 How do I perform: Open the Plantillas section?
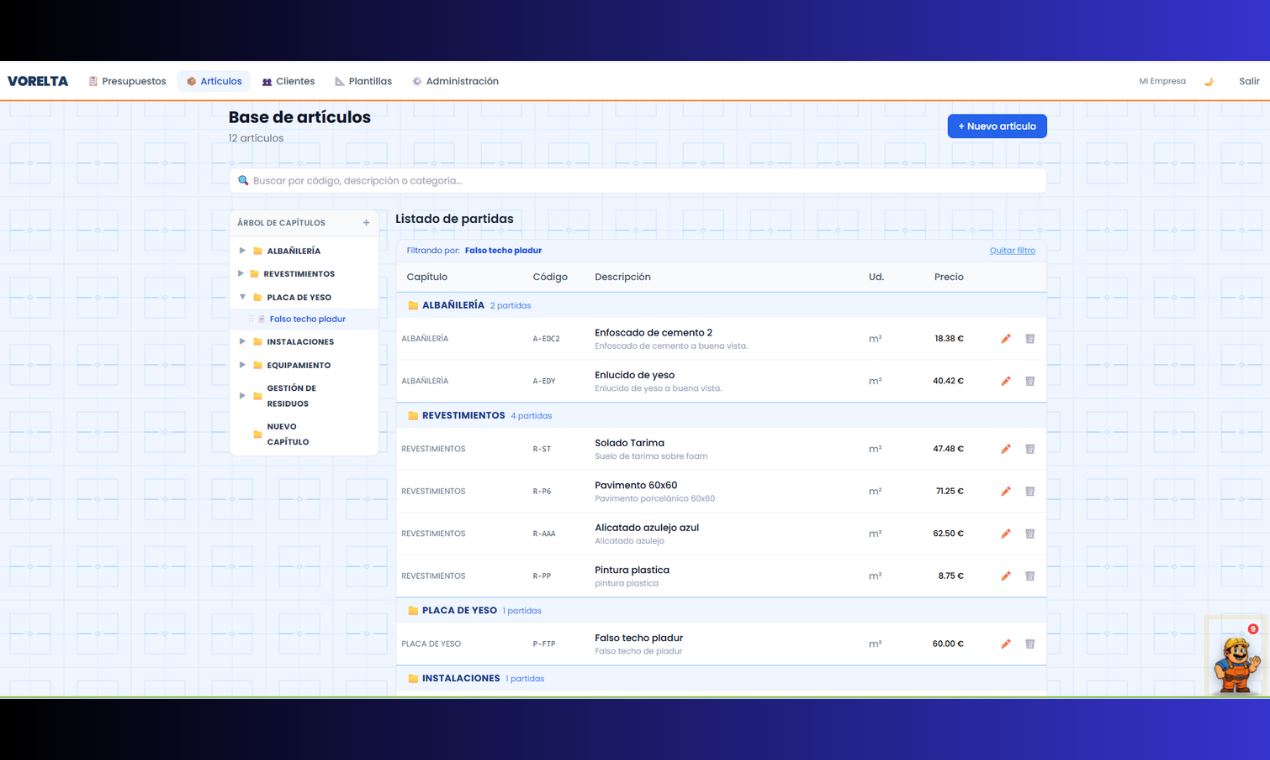pyautogui.click(x=363, y=81)
